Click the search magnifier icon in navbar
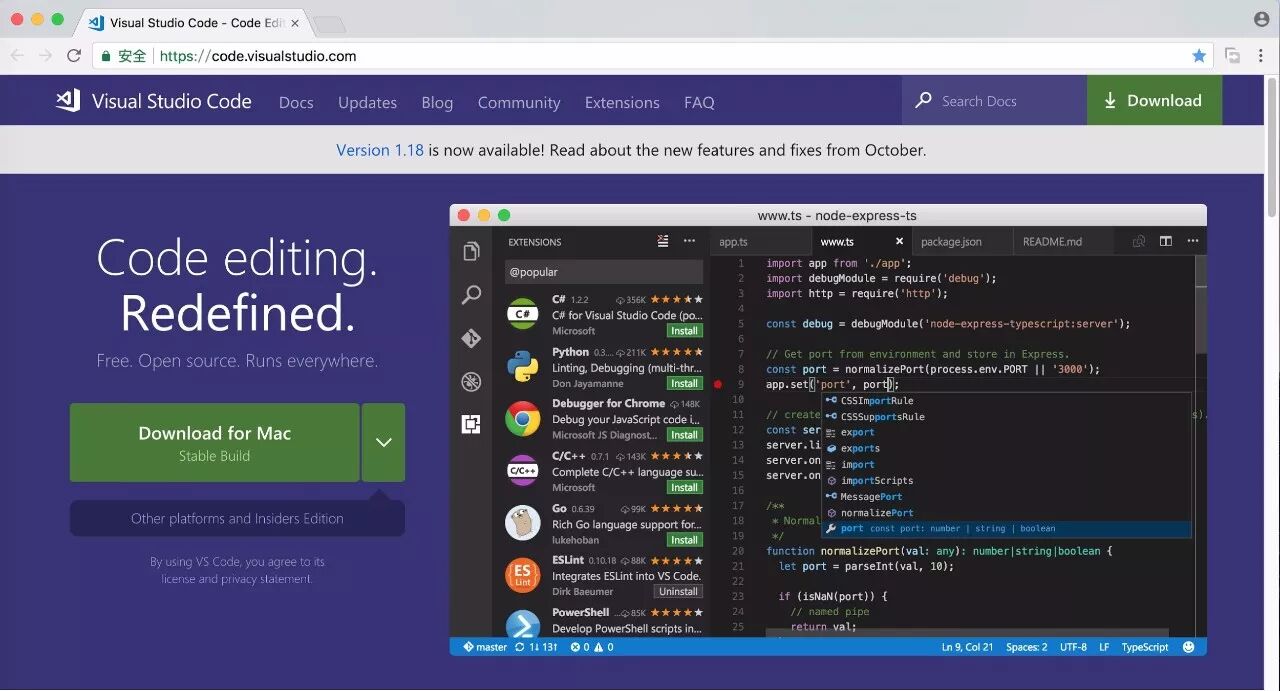This screenshot has width=1280, height=691. (x=923, y=100)
